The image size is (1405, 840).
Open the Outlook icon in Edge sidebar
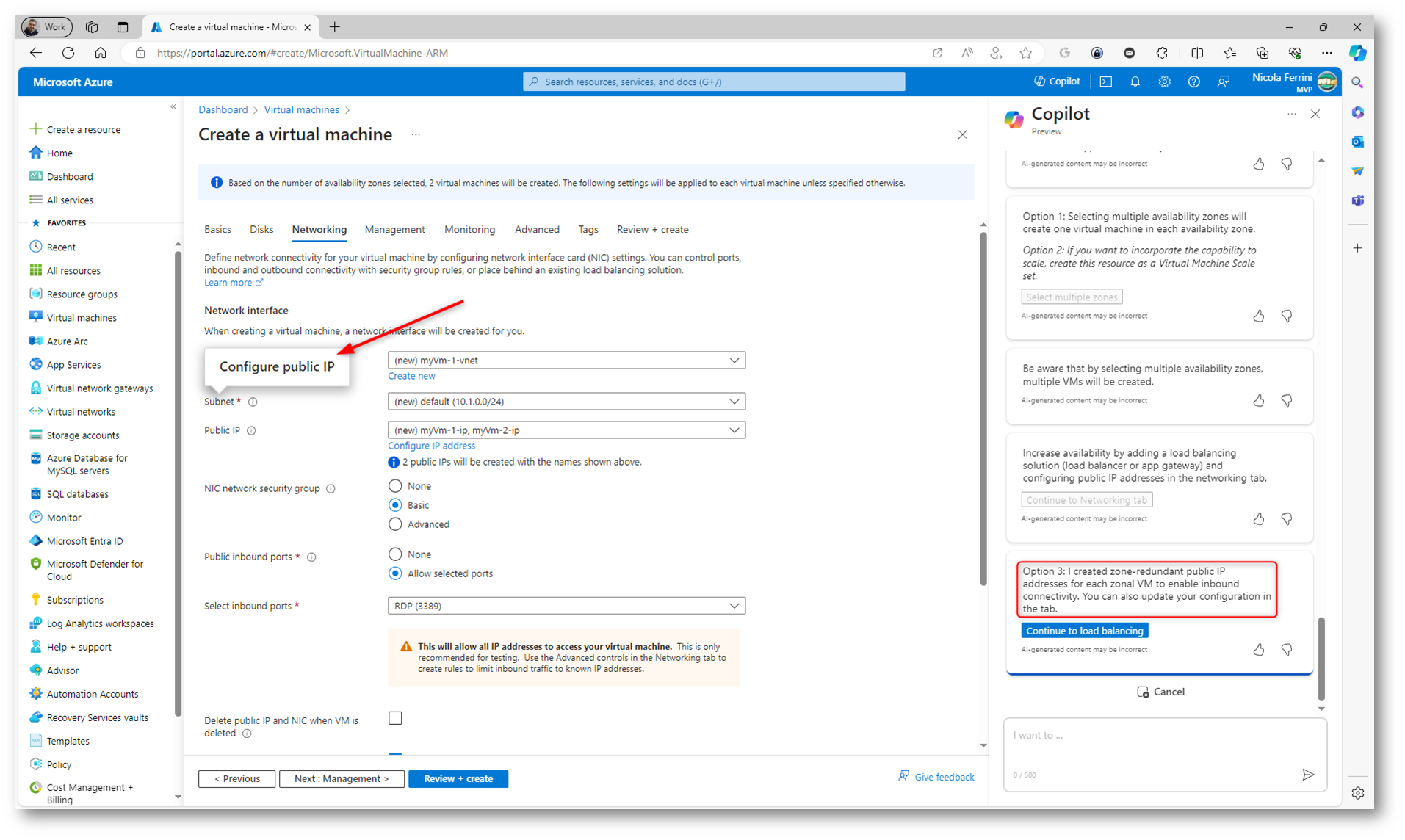pyautogui.click(x=1357, y=142)
